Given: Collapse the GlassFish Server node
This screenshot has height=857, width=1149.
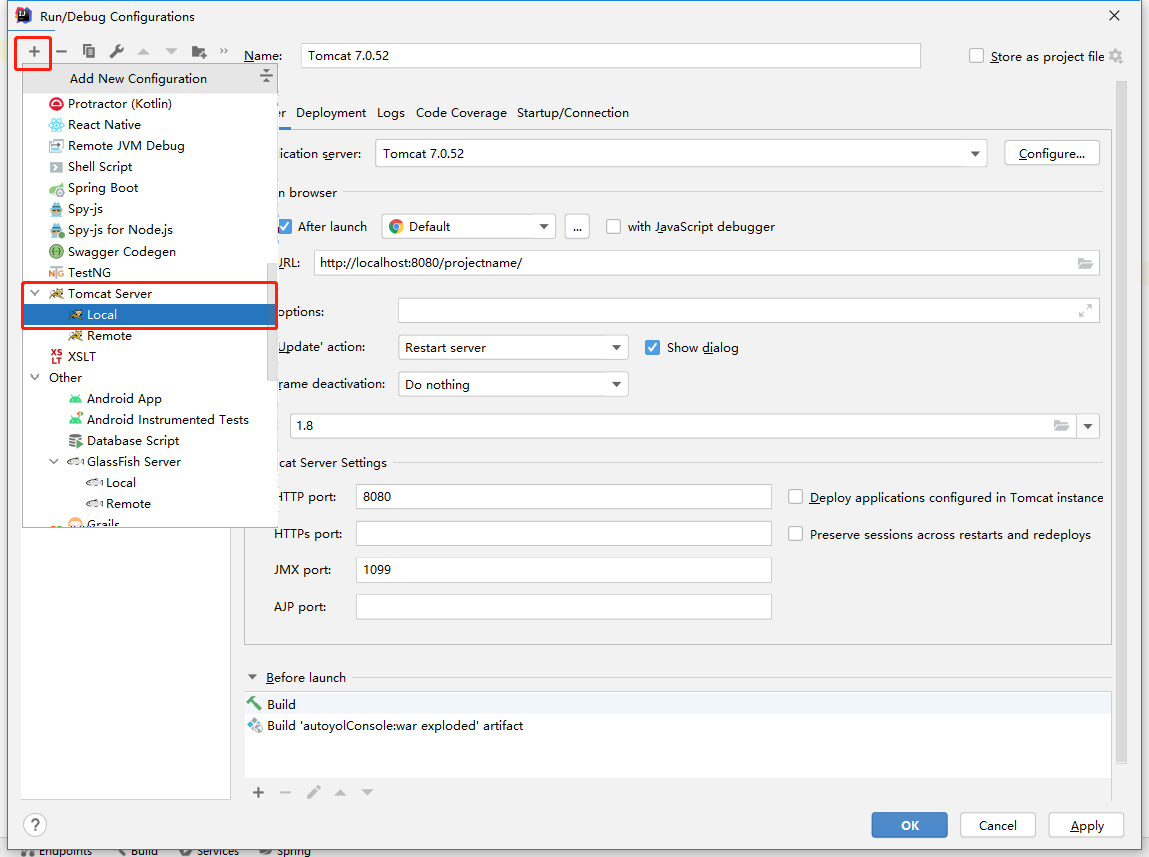Looking at the screenshot, I should pos(53,461).
